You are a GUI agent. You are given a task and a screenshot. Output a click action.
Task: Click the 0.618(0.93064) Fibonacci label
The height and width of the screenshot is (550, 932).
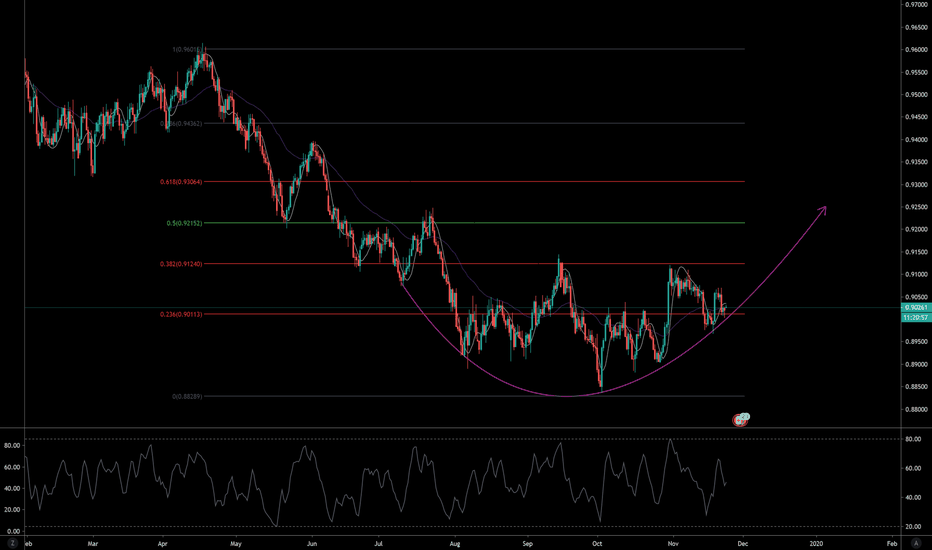pos(181,182)
